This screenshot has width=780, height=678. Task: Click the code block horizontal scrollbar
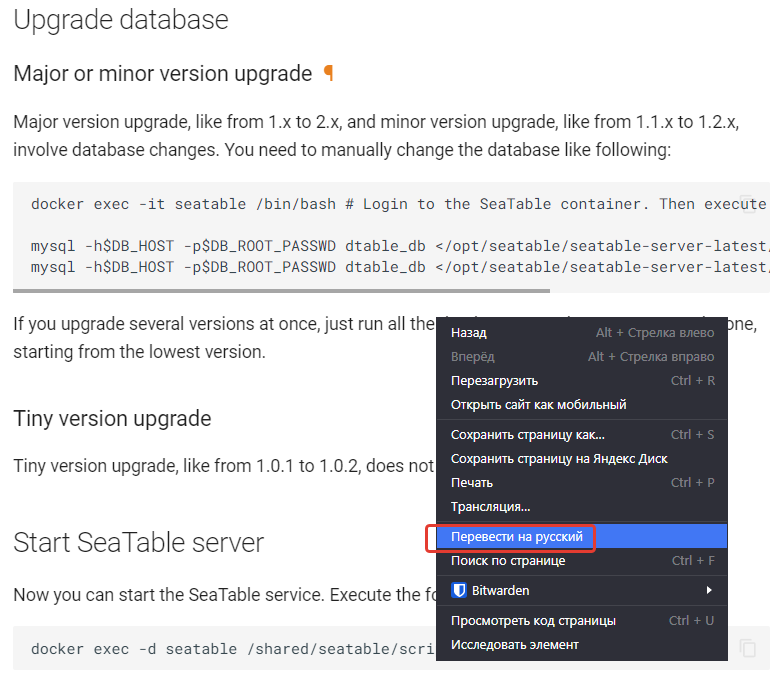click(x=281, y=291)
